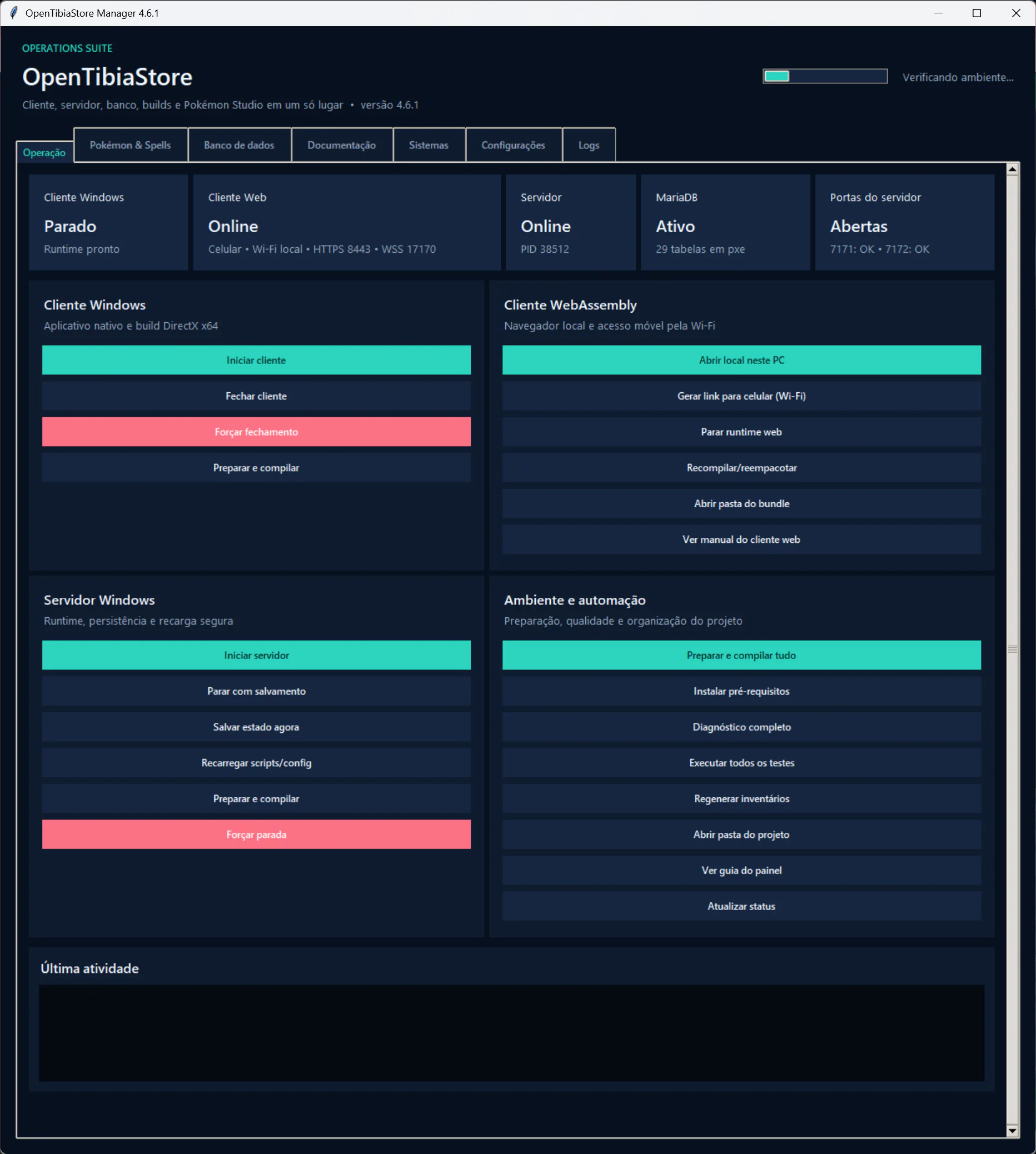Switch to the Documentação tab

tap(342, 145)
